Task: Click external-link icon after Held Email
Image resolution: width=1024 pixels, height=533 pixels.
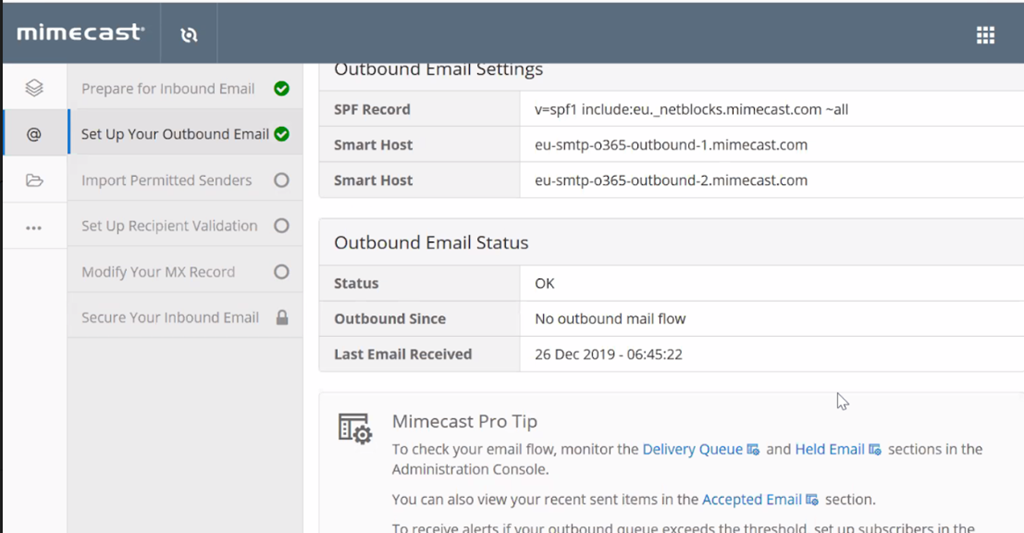Action: [x=875, y=449]
